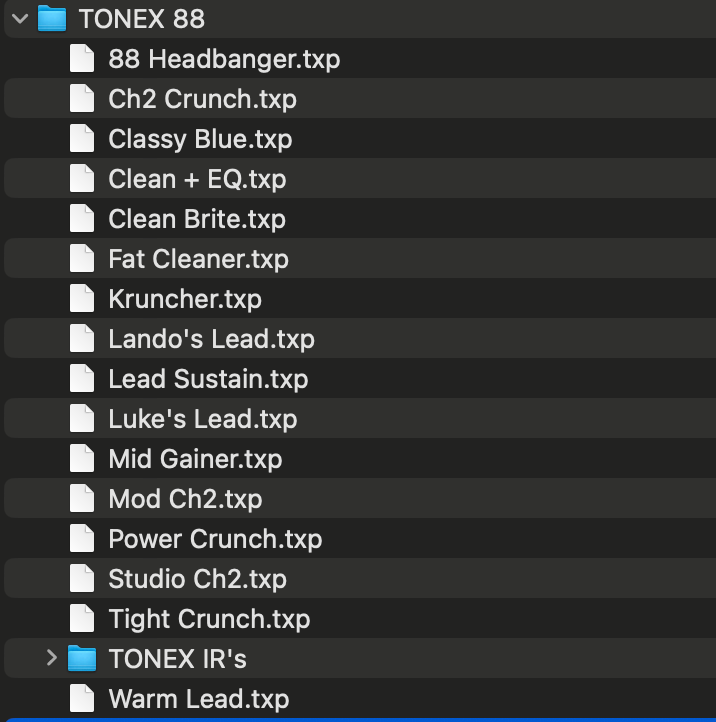Choose the Mid Gainer.txp file
Screen dimensions: 716x722
click(x=195, y=459)
